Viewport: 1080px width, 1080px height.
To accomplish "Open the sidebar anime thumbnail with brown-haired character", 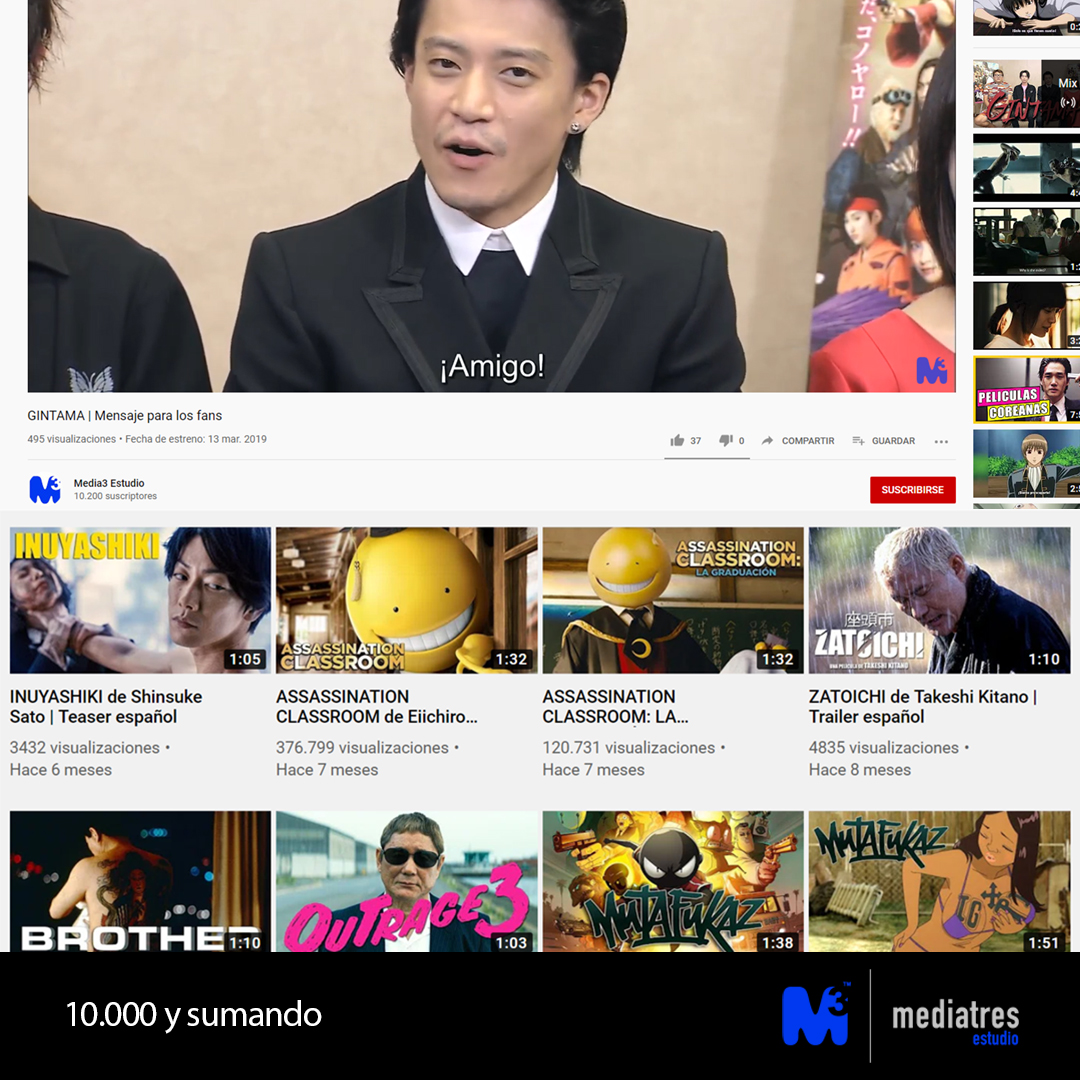I will pos(1026,464).
